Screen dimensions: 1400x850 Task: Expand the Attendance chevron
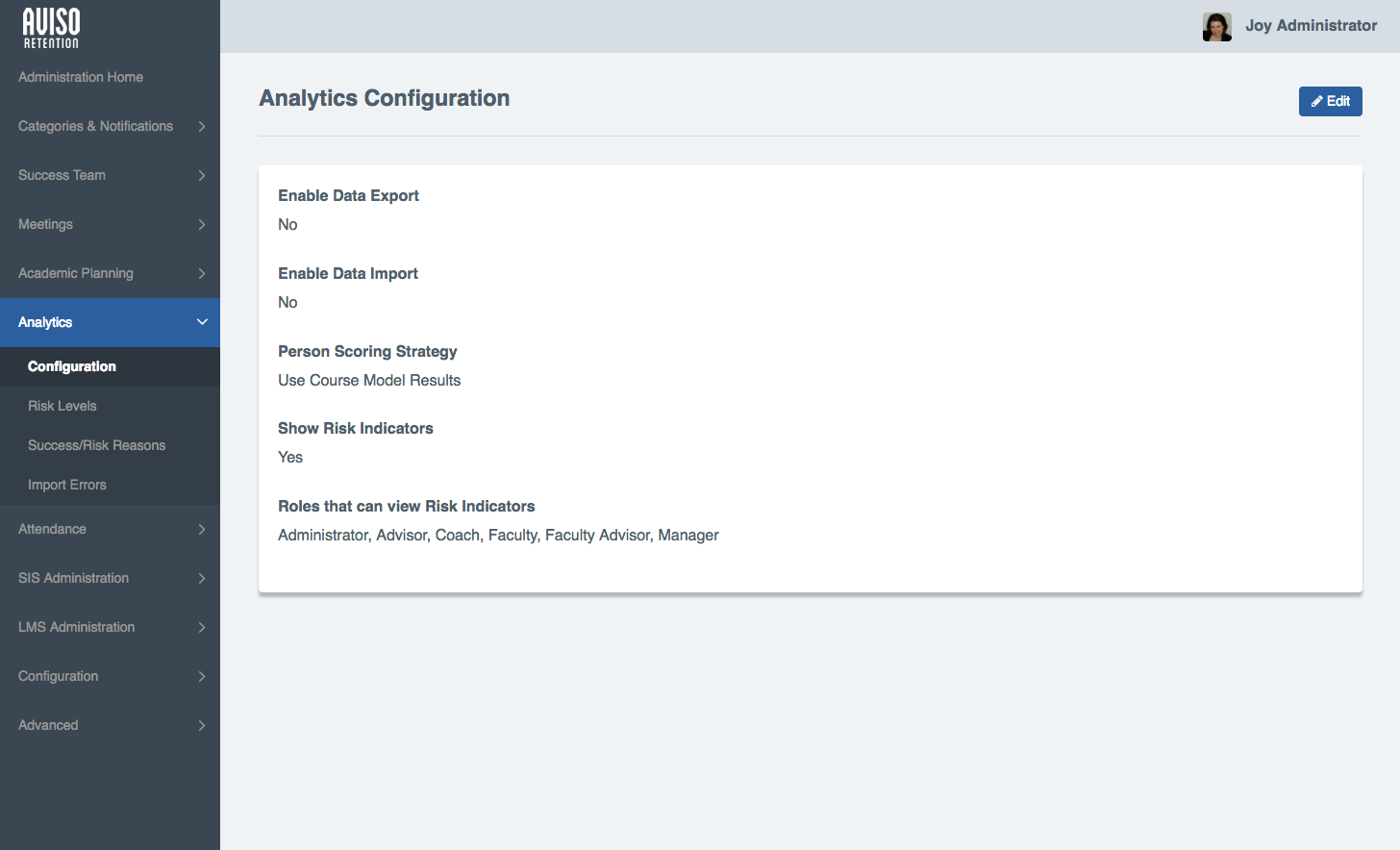tap(202, 529)
